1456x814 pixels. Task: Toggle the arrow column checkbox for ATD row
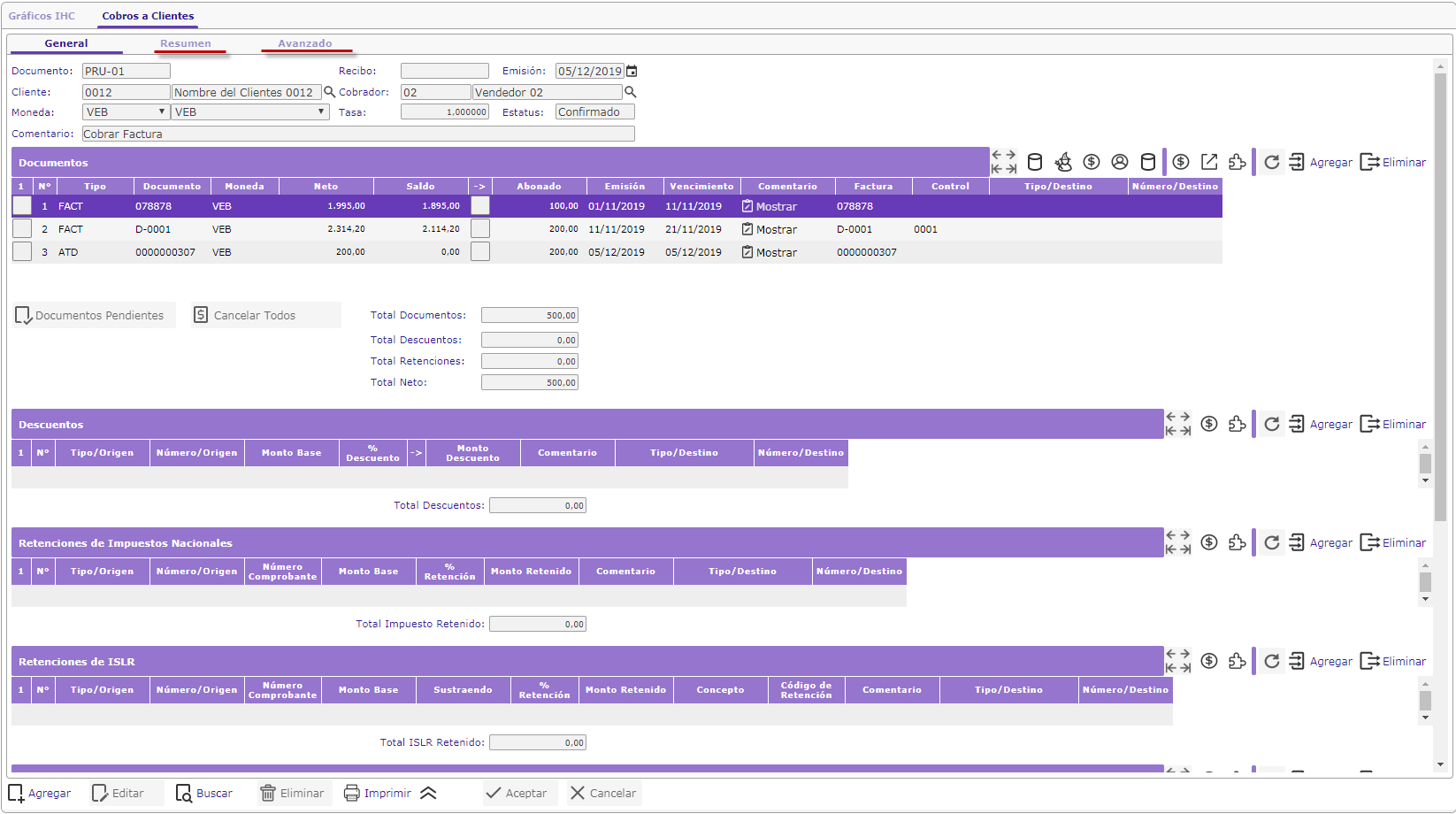tap(480, 252)
